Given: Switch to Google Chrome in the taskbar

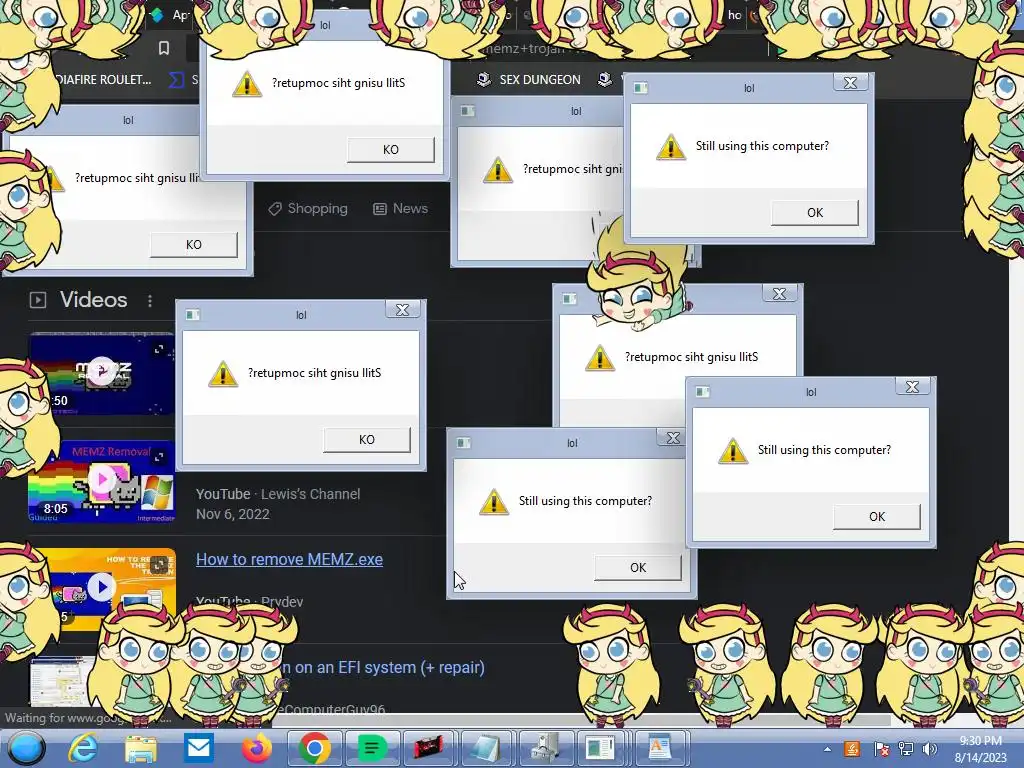Looking at the screenshot, I should (x=314, y=748).
